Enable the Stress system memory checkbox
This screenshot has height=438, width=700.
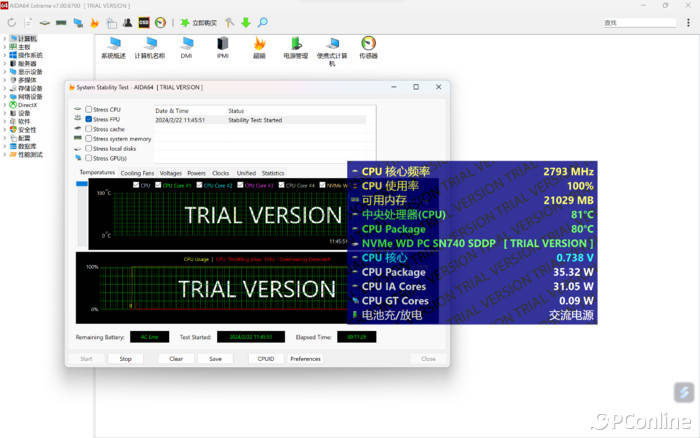click(x=89, y=138)
